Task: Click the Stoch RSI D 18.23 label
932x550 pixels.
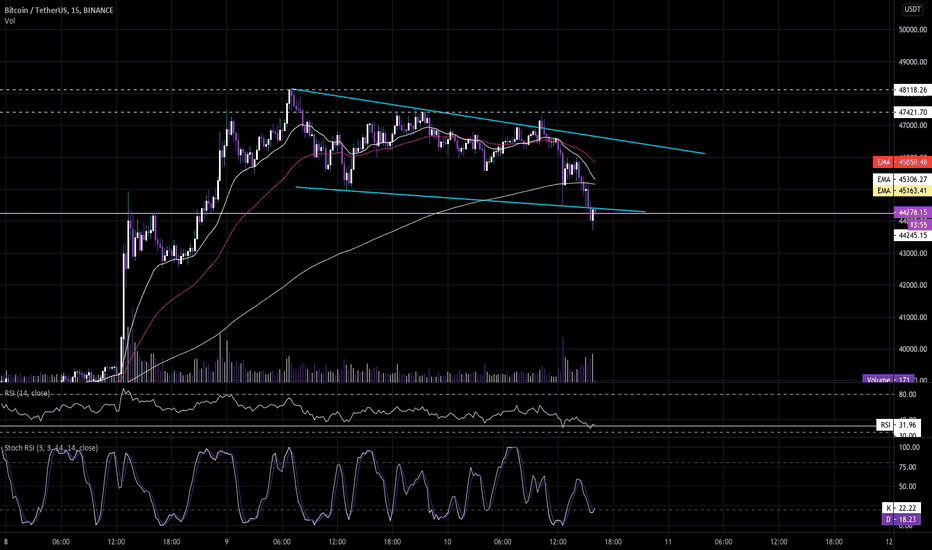Action: (901, 519)
